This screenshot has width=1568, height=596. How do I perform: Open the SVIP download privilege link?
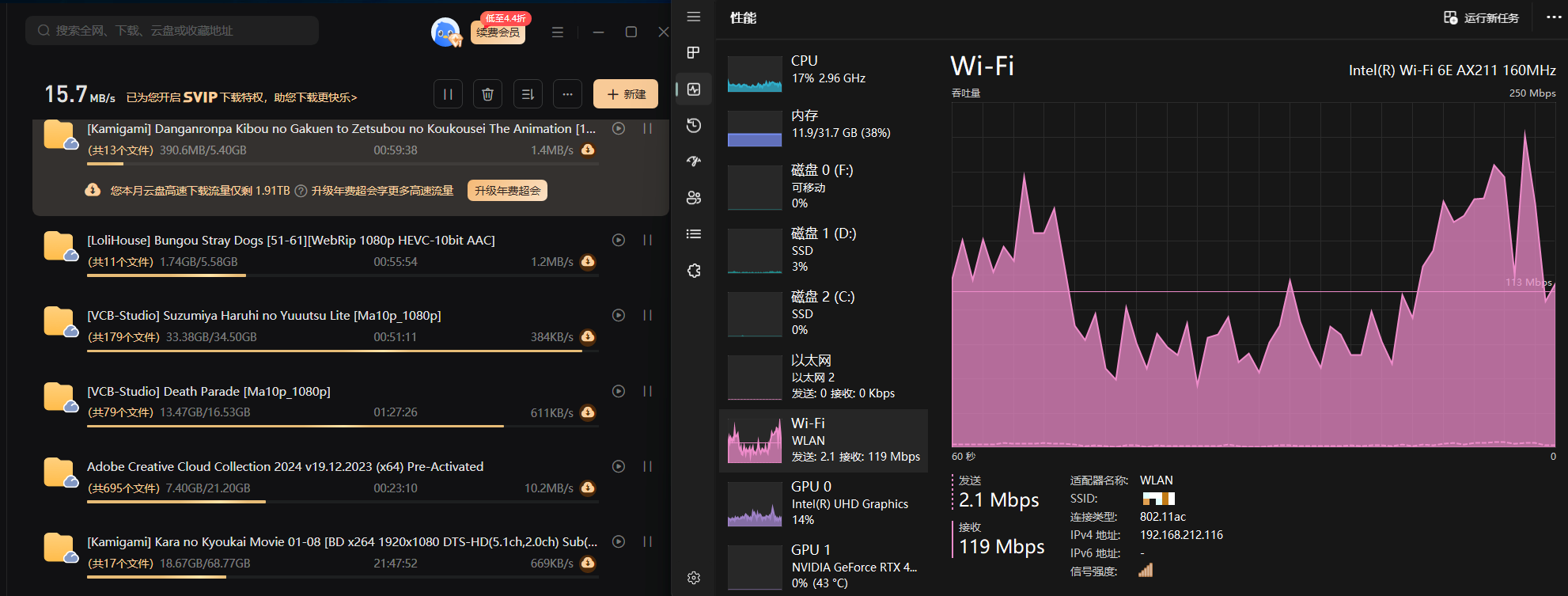241,97
